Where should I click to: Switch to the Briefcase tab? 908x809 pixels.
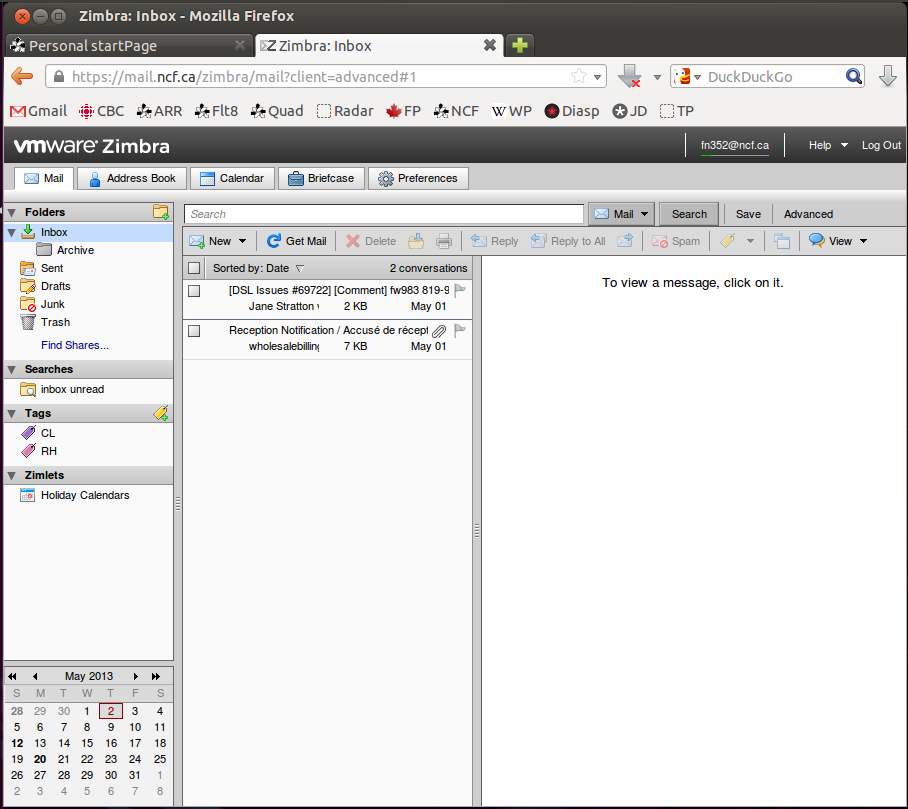[x=321, y=178]
